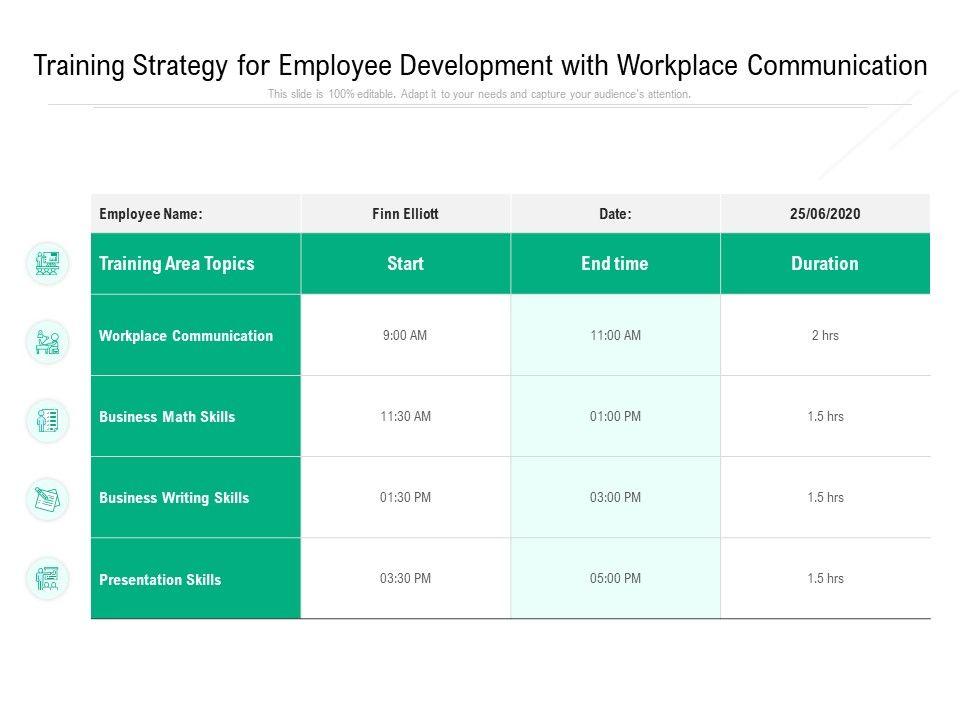Click the icon beside Training Area Topics header

[x=47, y=264]
